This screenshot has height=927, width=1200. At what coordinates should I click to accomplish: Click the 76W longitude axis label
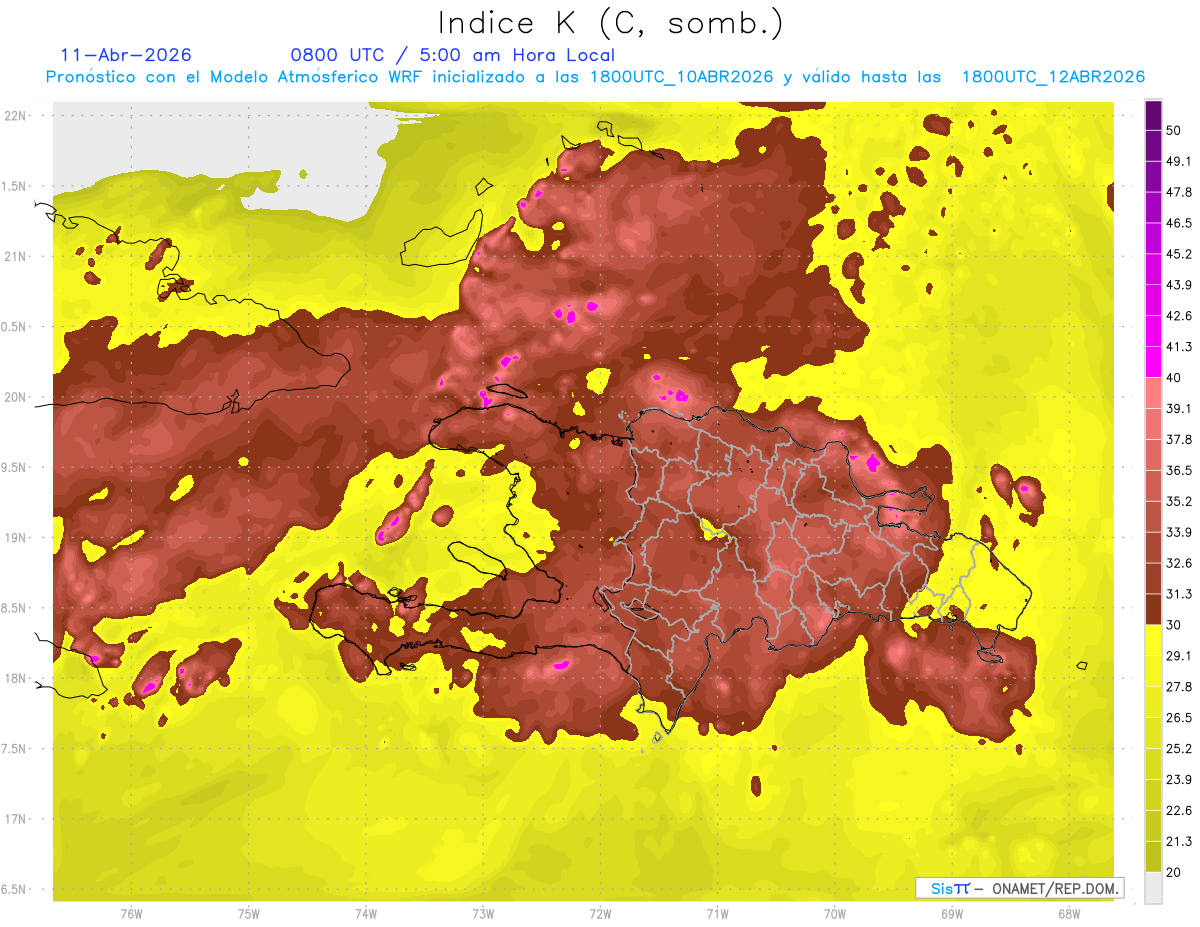coord(131,913)
